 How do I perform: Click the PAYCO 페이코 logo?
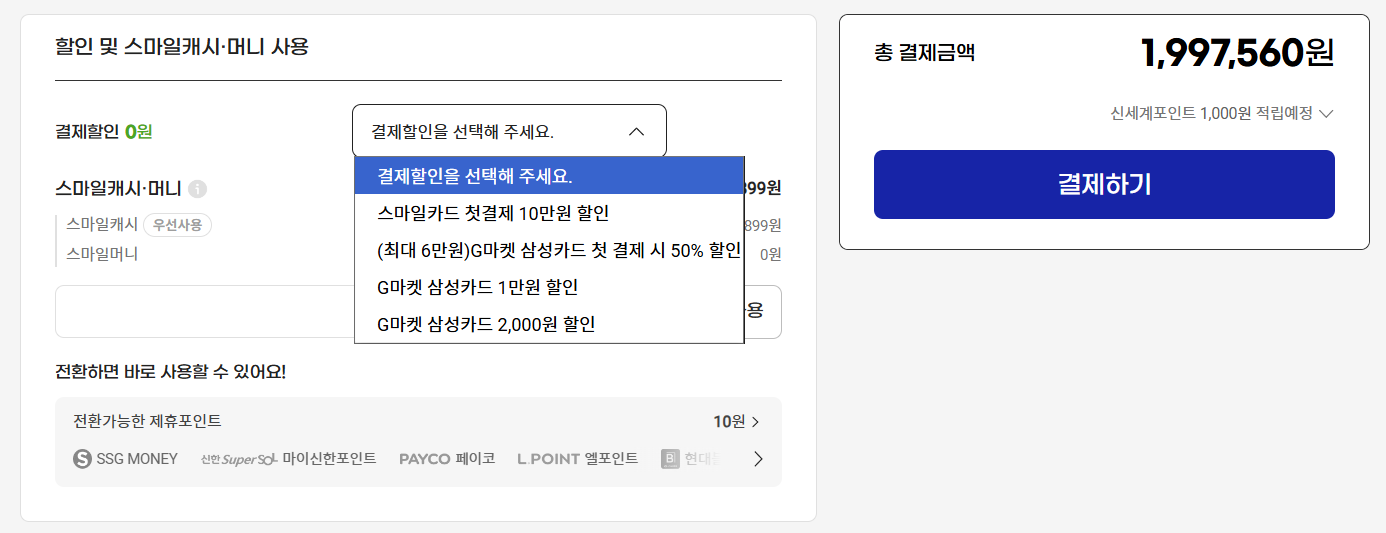pyautogui.click(x=446, y=459)
